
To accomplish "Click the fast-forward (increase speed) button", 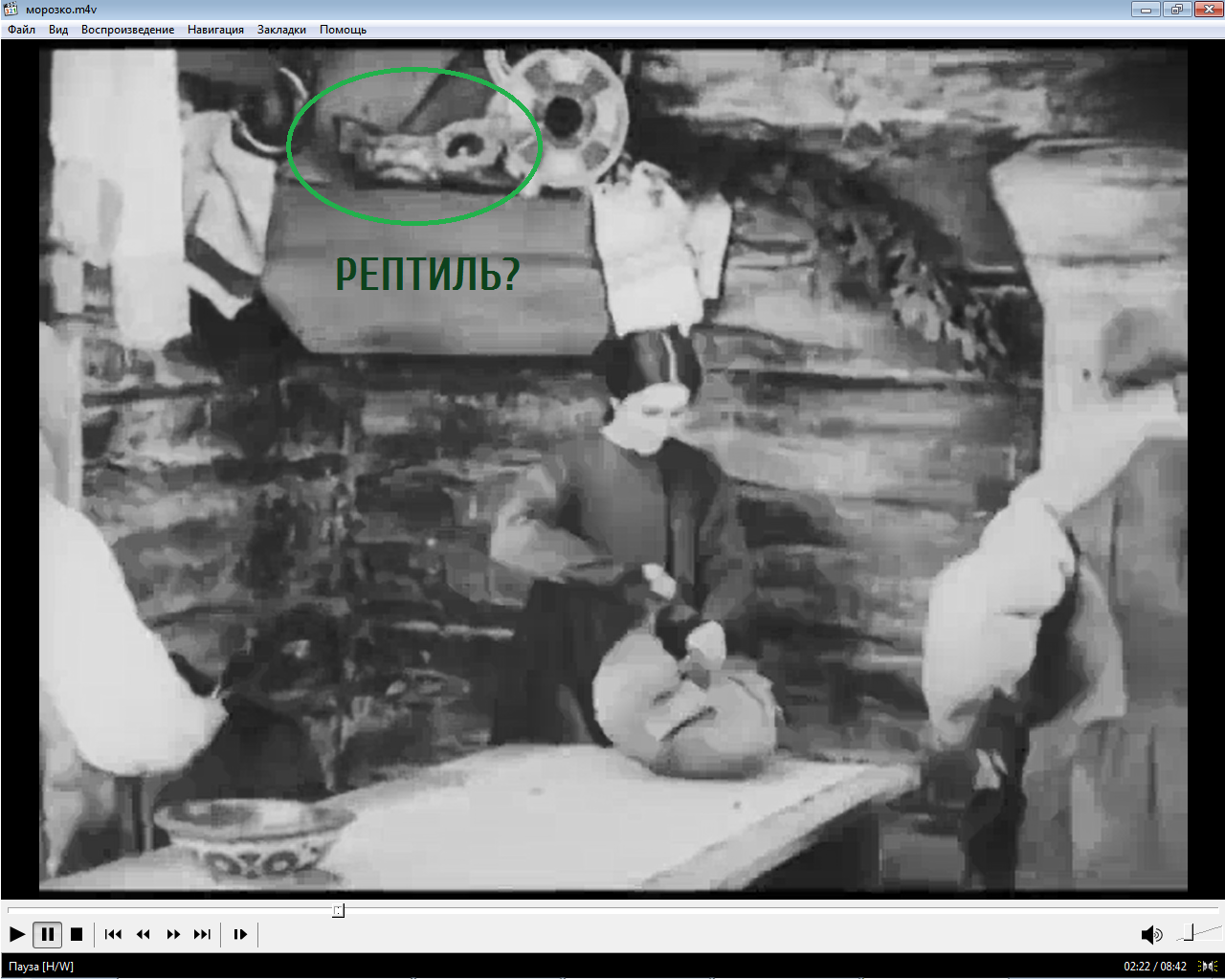I will (x=173, y=934).
